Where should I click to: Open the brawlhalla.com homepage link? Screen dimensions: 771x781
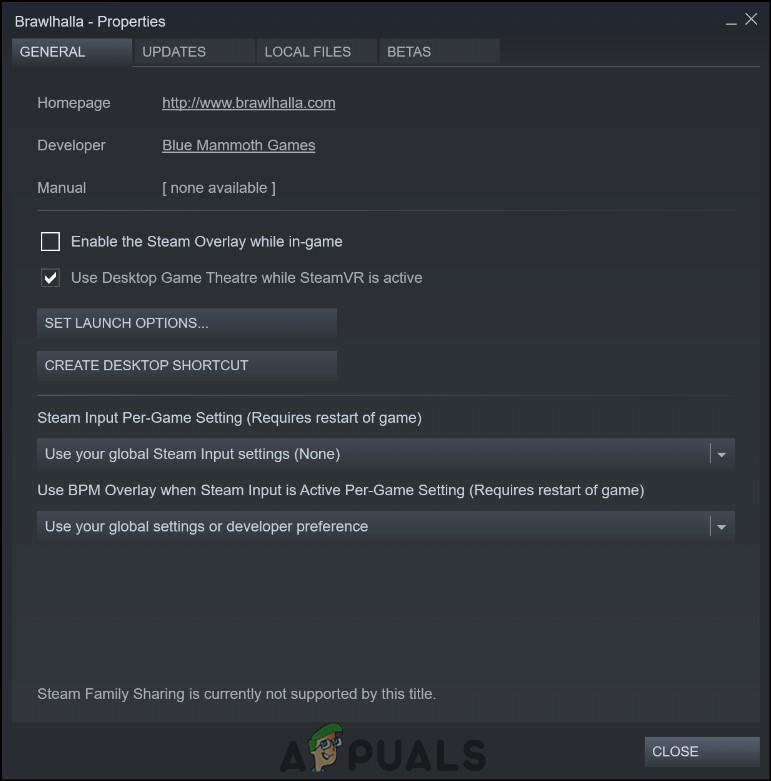click(x=249, y=103)
